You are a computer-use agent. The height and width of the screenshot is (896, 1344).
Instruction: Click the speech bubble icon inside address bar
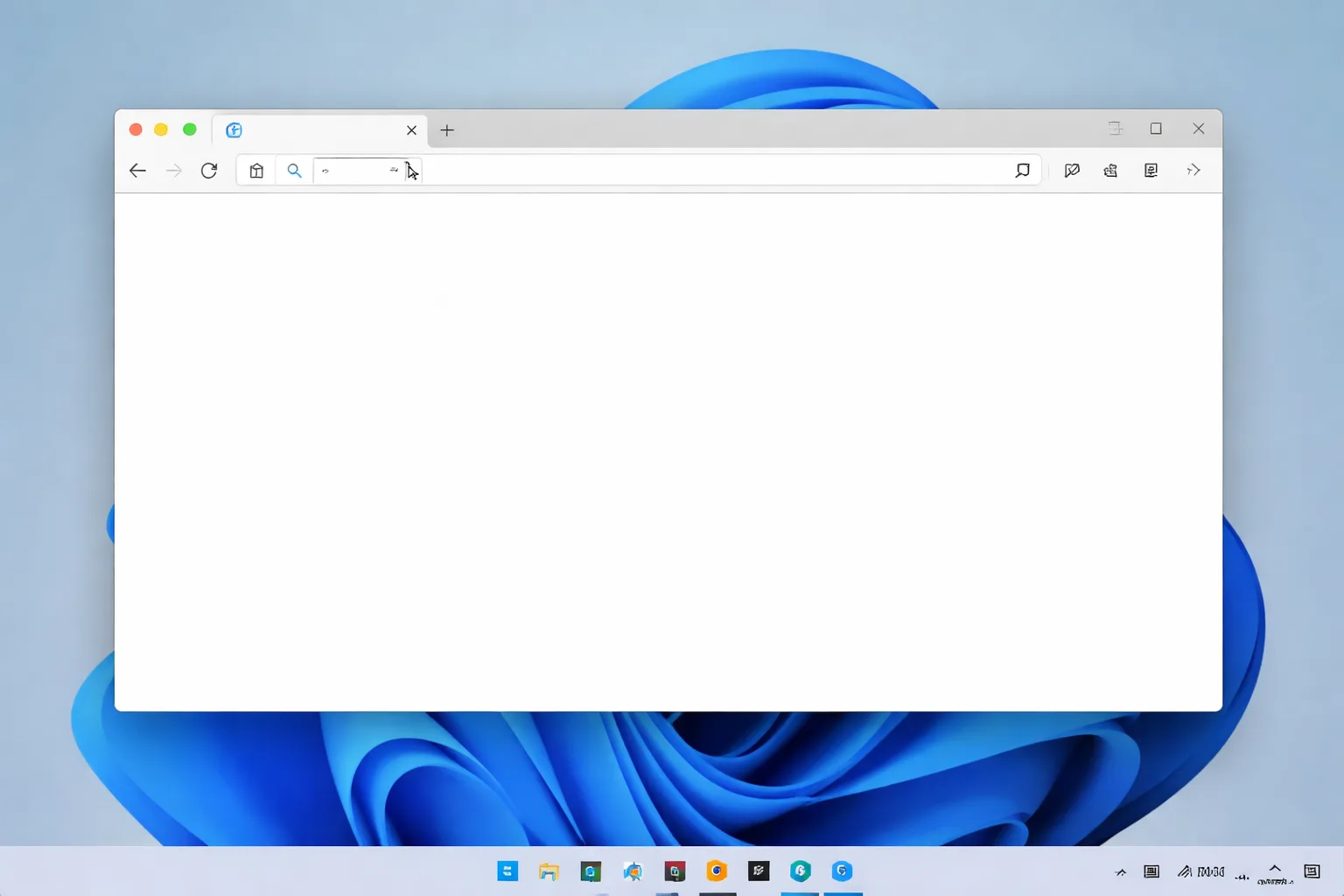[x=1022, y=171]
